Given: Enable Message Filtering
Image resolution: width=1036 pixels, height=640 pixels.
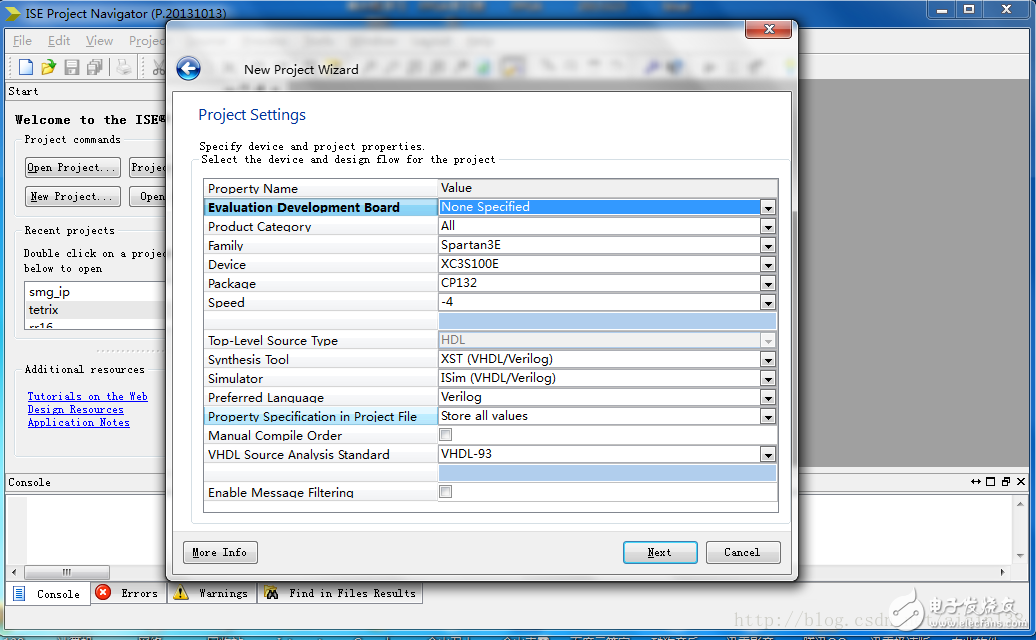Looking at the screenshot, I should [445, 491].
